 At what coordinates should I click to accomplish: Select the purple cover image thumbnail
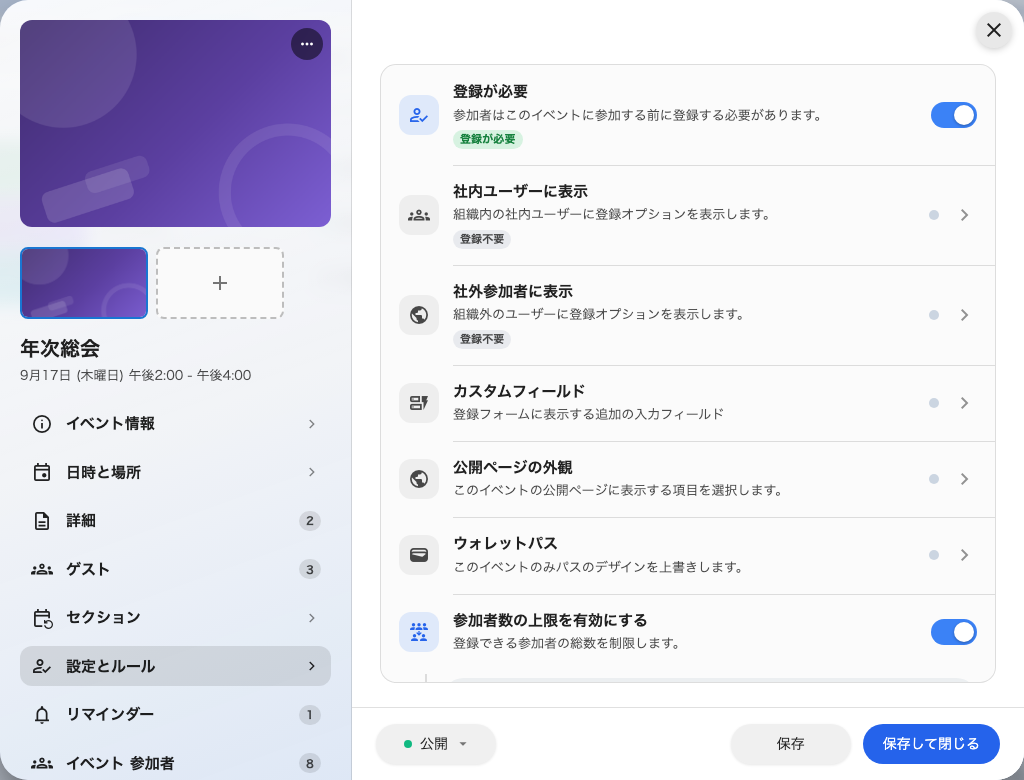tap(84, 283)
